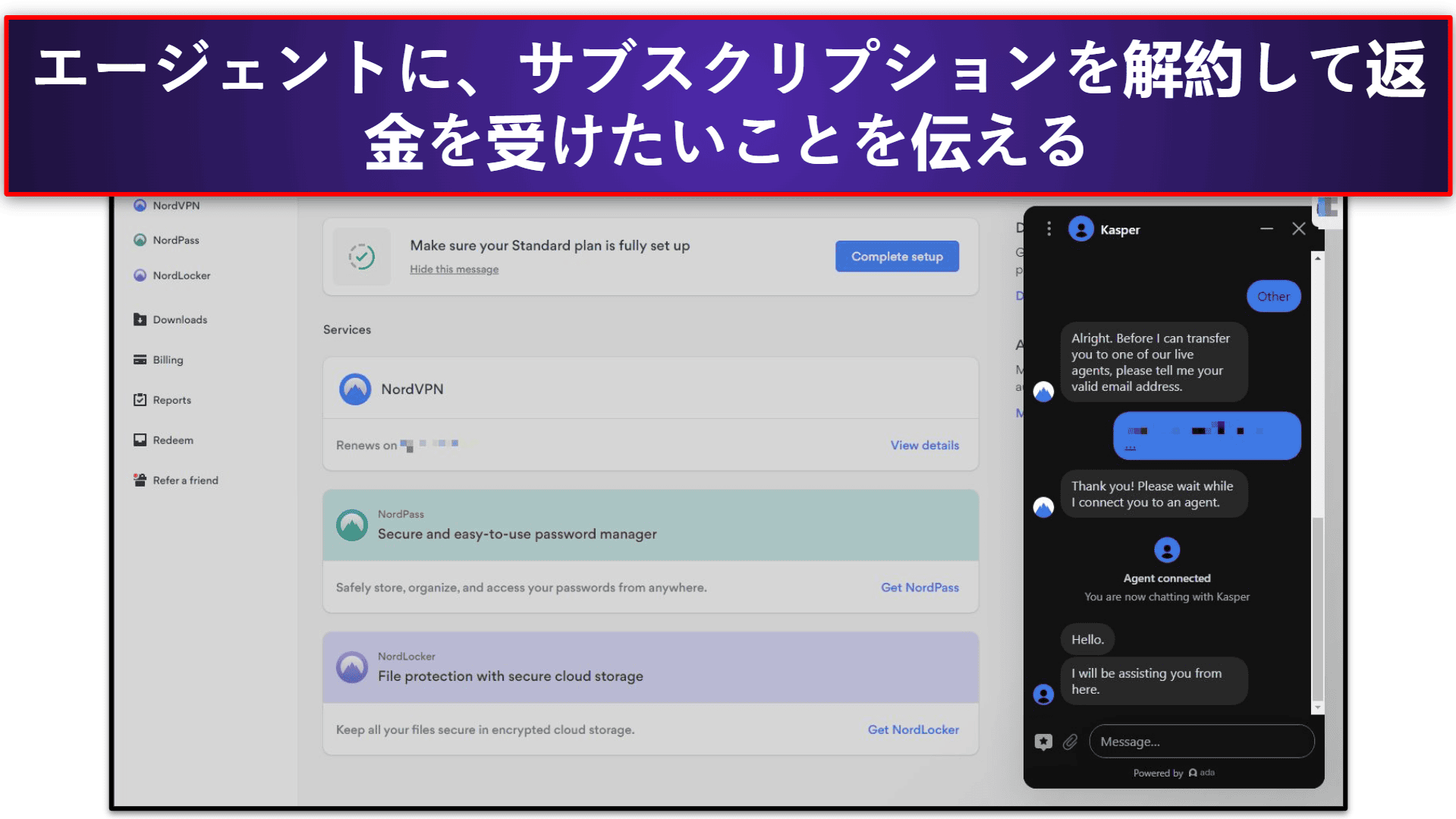Click the Get NordPass link
This screenshot has height=819, width=1456.
pos(920,587)
